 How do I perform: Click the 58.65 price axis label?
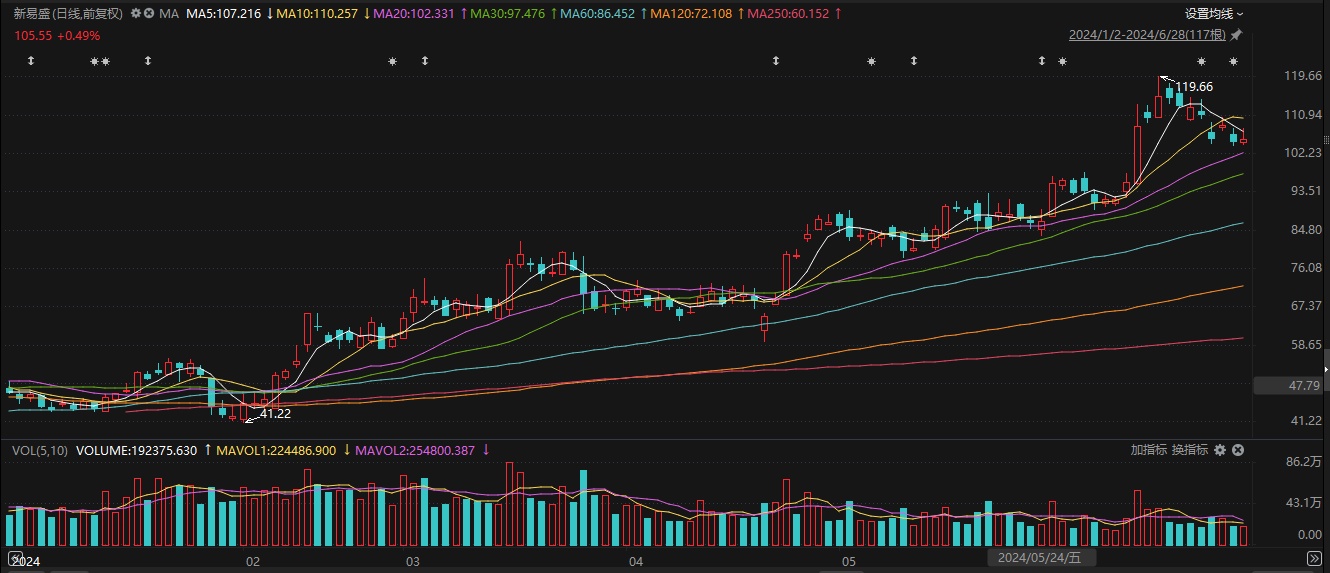pyautogui.click(x=1306, y=344)
